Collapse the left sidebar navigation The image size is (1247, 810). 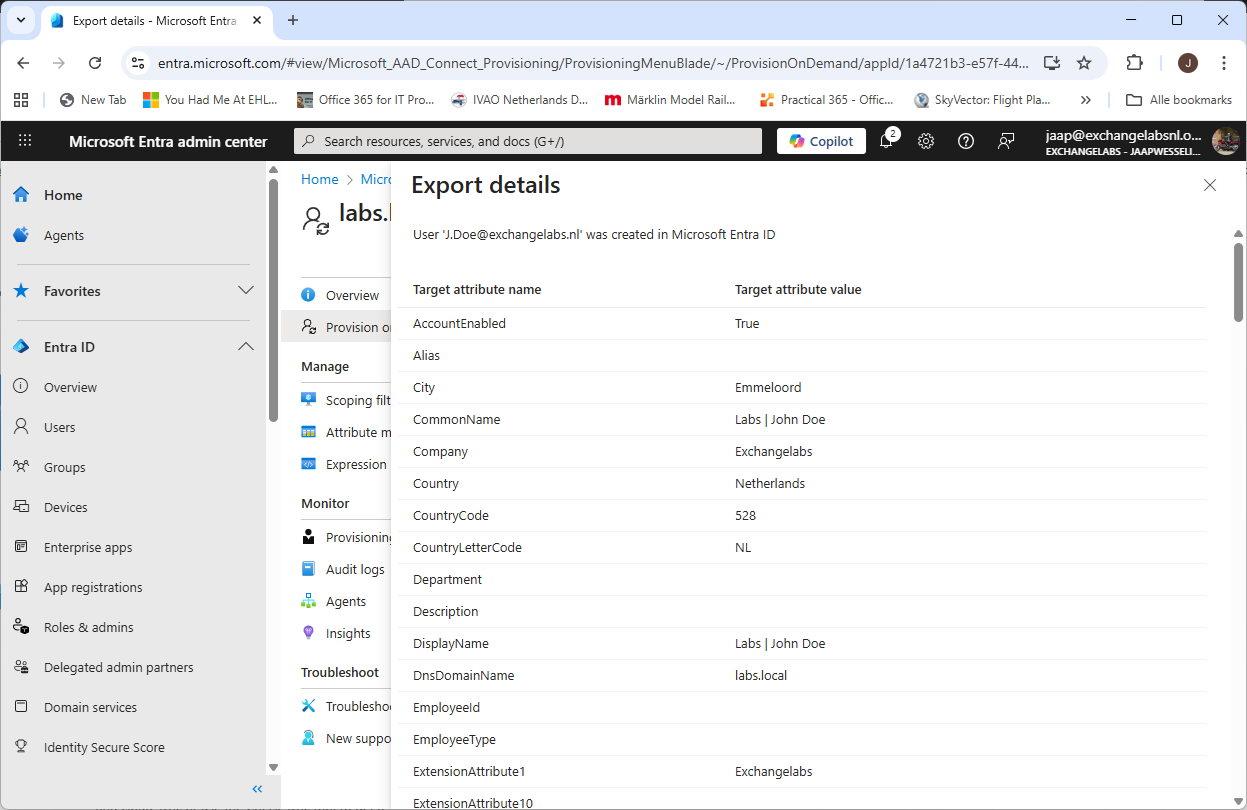tap(257, 788)
